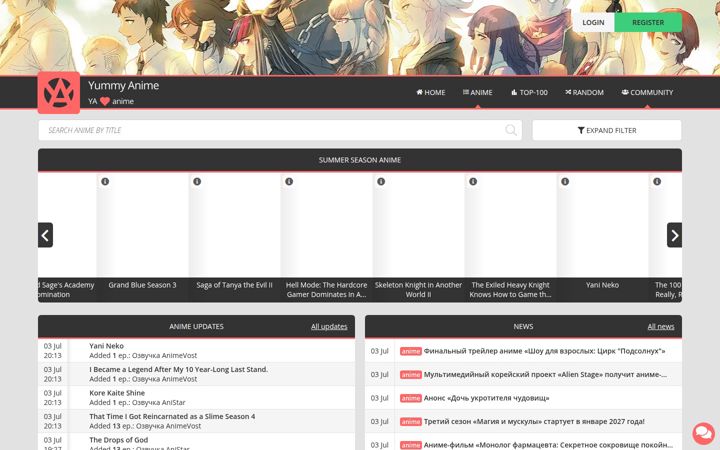The width and height of the screenshot is (720, 450).
Task: Open news about «Магия и мускулы» third season
Action: pyautogui.click(x=534, y=422)
